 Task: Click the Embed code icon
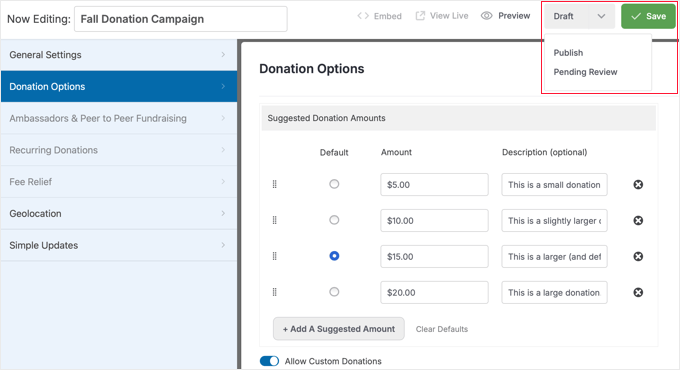pos(363,16)
